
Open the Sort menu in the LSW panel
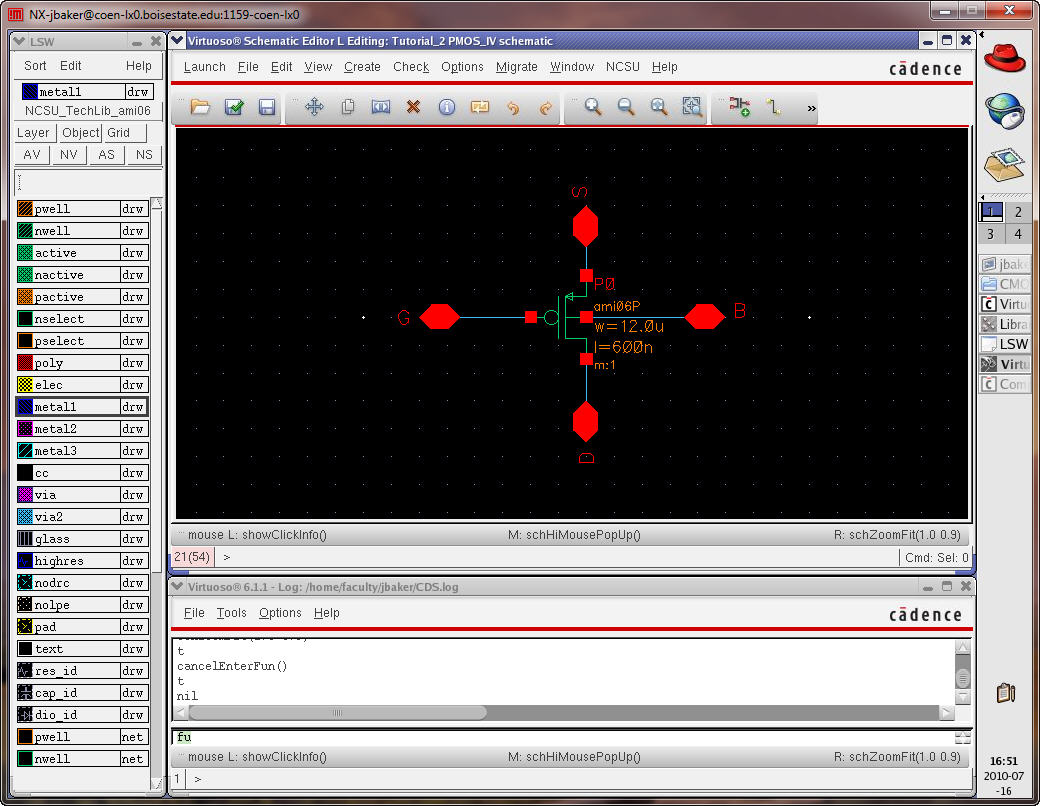pos(35,66)
